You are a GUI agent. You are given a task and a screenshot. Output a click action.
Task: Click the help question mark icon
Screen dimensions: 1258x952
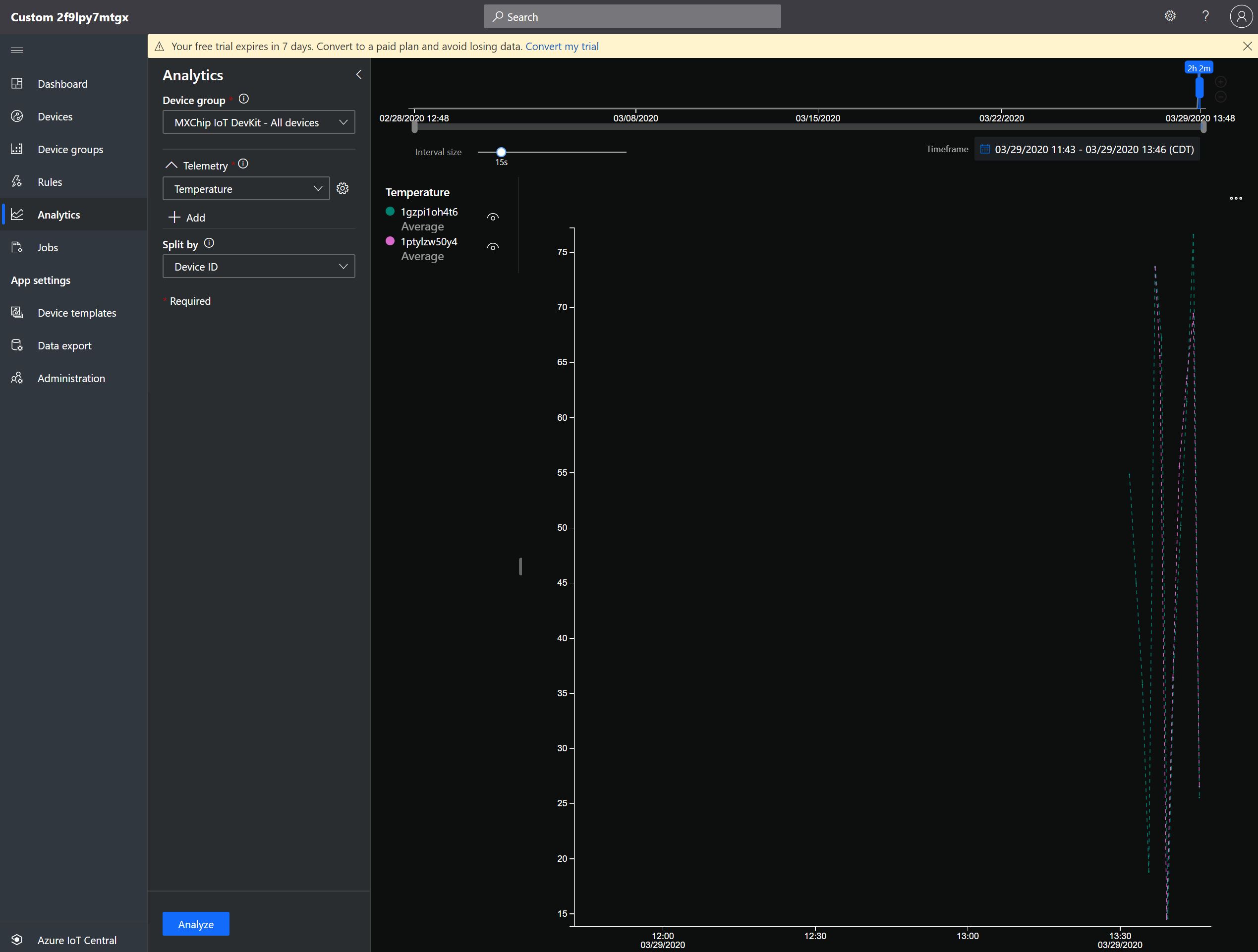coord(1205,16)
